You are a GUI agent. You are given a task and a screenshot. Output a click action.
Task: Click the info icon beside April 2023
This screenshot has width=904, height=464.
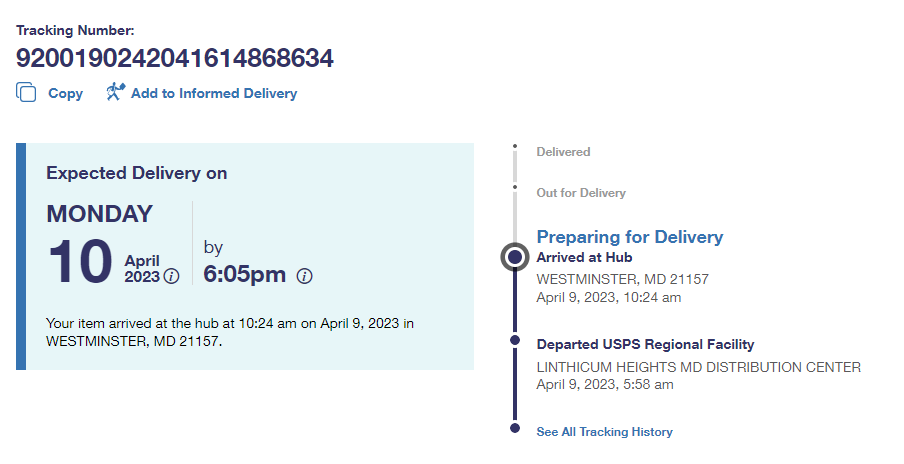pos(171,276)
